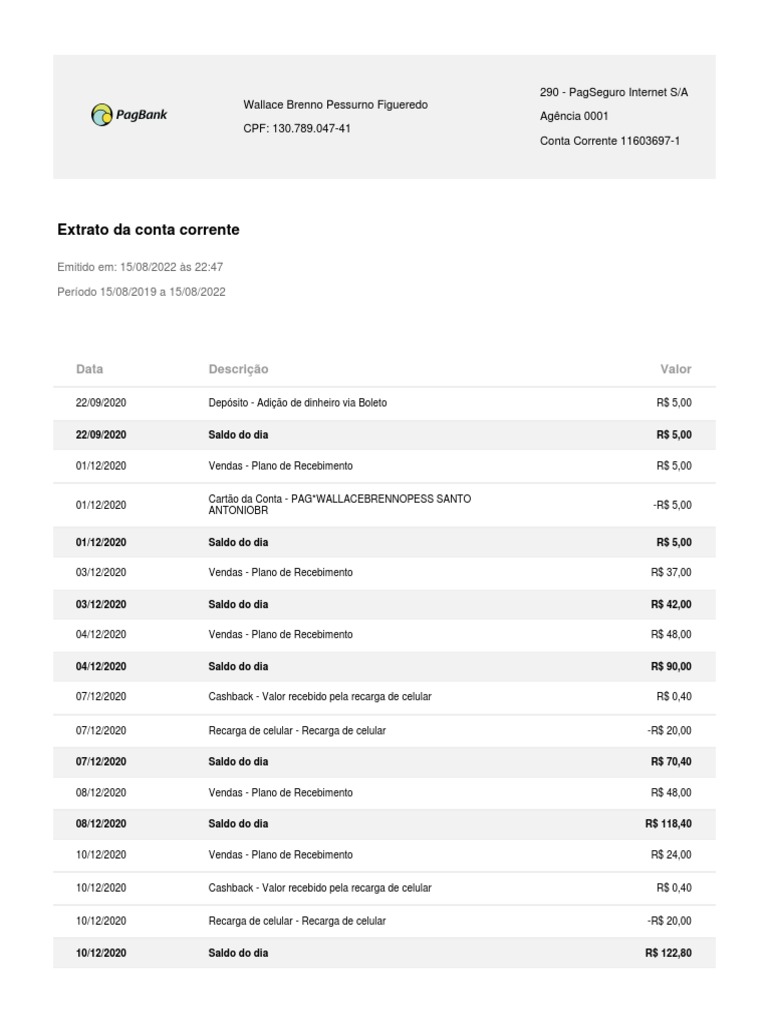Click the Data column header

pyautogui.click(x=89, y=370)
